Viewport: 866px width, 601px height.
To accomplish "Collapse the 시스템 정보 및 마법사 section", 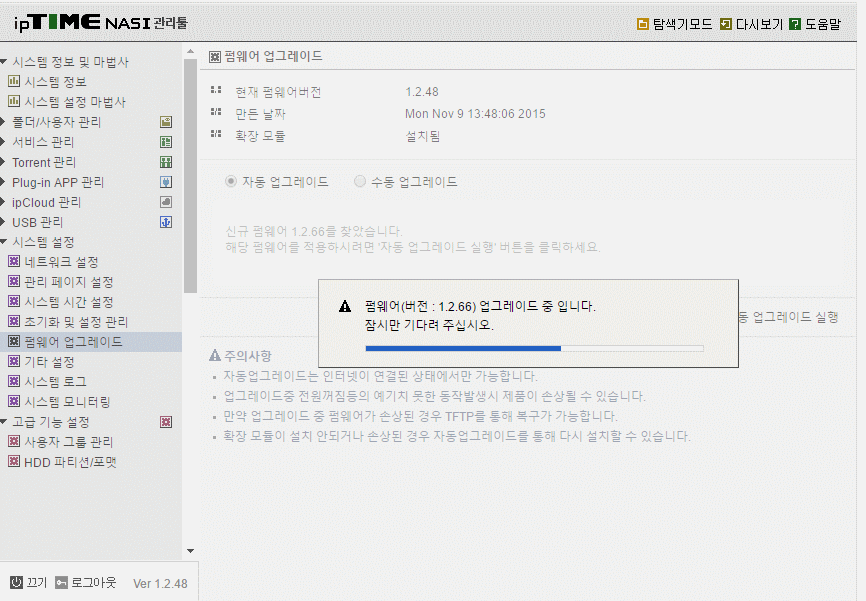I will click(3, 61).
